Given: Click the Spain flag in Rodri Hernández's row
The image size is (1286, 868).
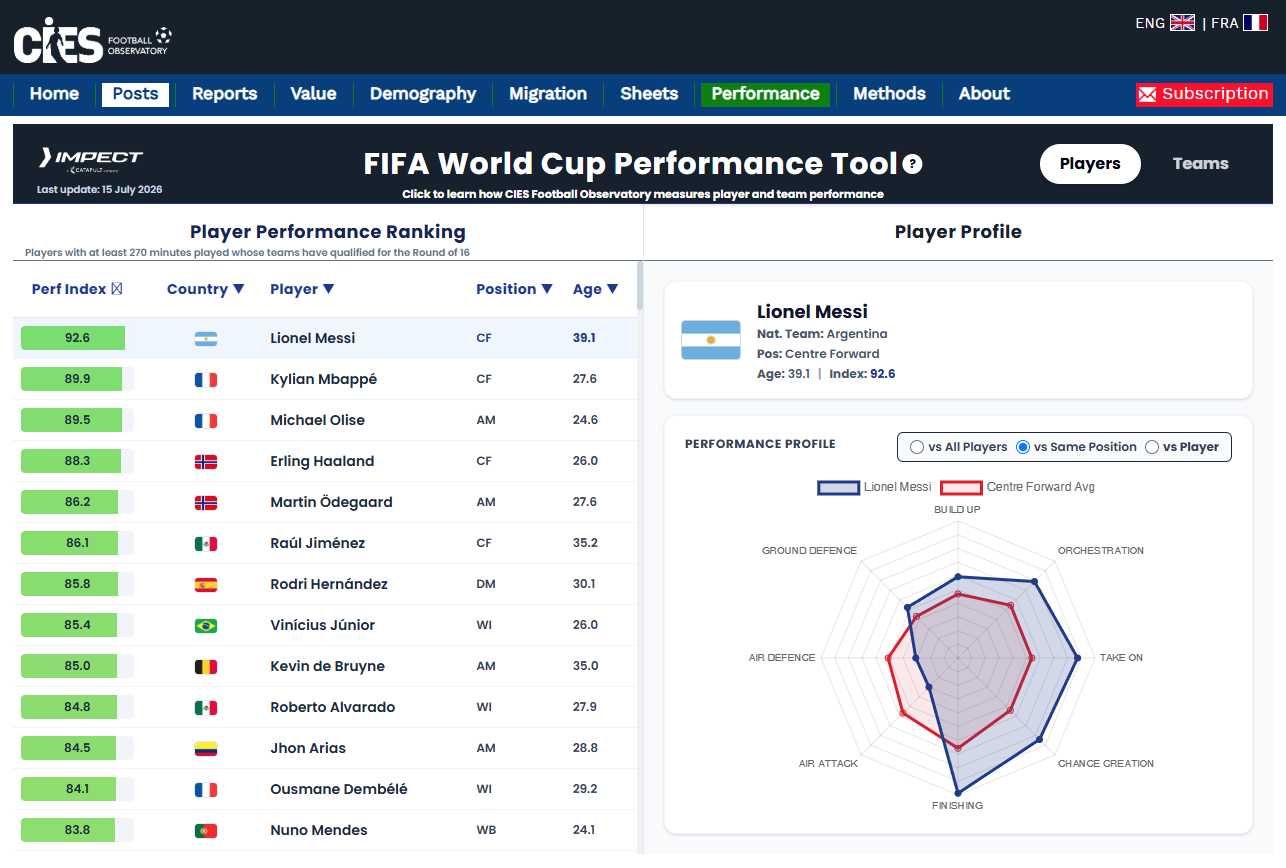Looking at the screenshot, I should 206,585.
